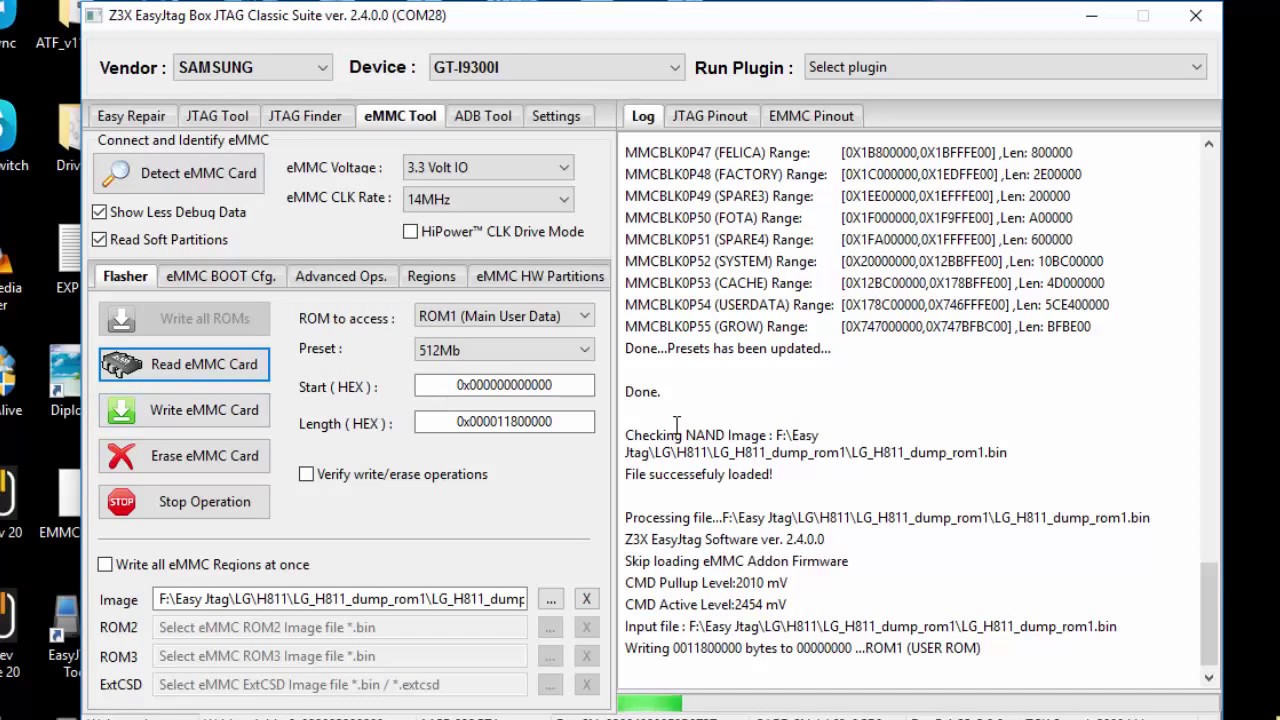Open the JTAG Pinout tab
Viewport: 1280px width, 720px height.
pos(710,116)
